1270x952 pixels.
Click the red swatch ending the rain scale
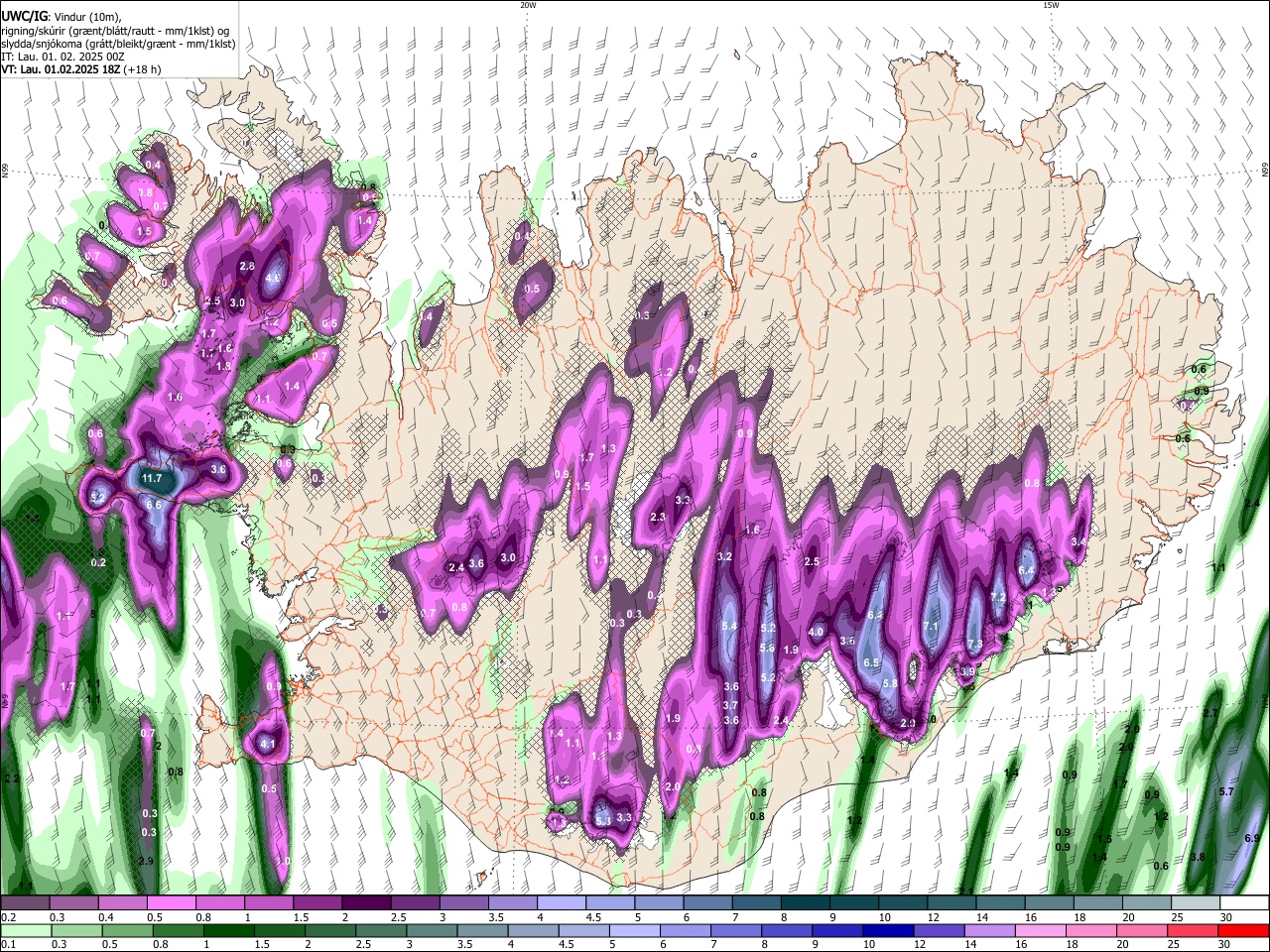[x=1243, y=931]
